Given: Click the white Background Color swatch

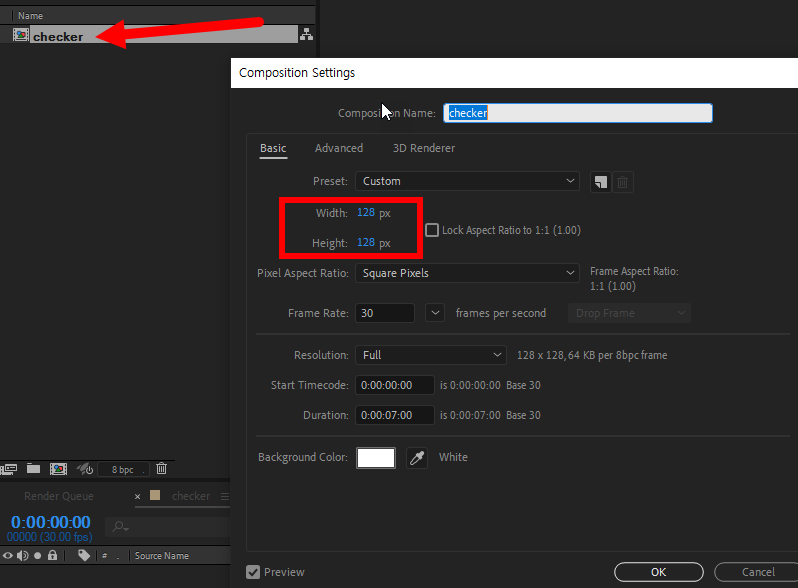Looking at the screenshot, I should [377, 458].
